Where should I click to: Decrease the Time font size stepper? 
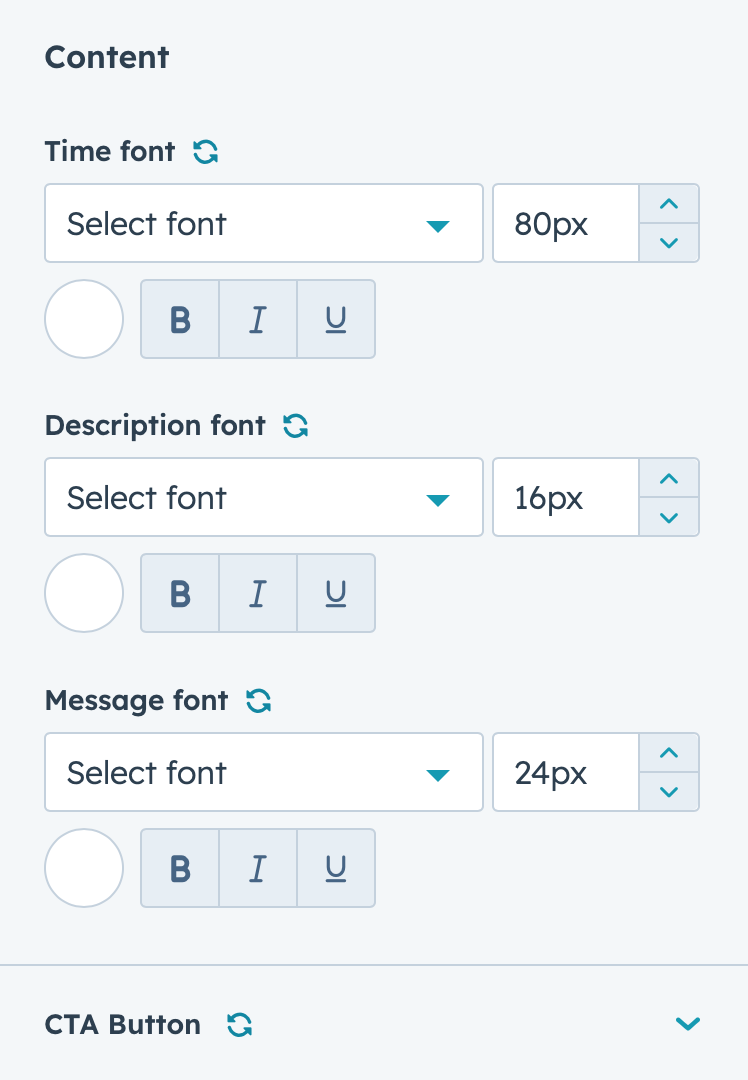(x=669, y=242)
